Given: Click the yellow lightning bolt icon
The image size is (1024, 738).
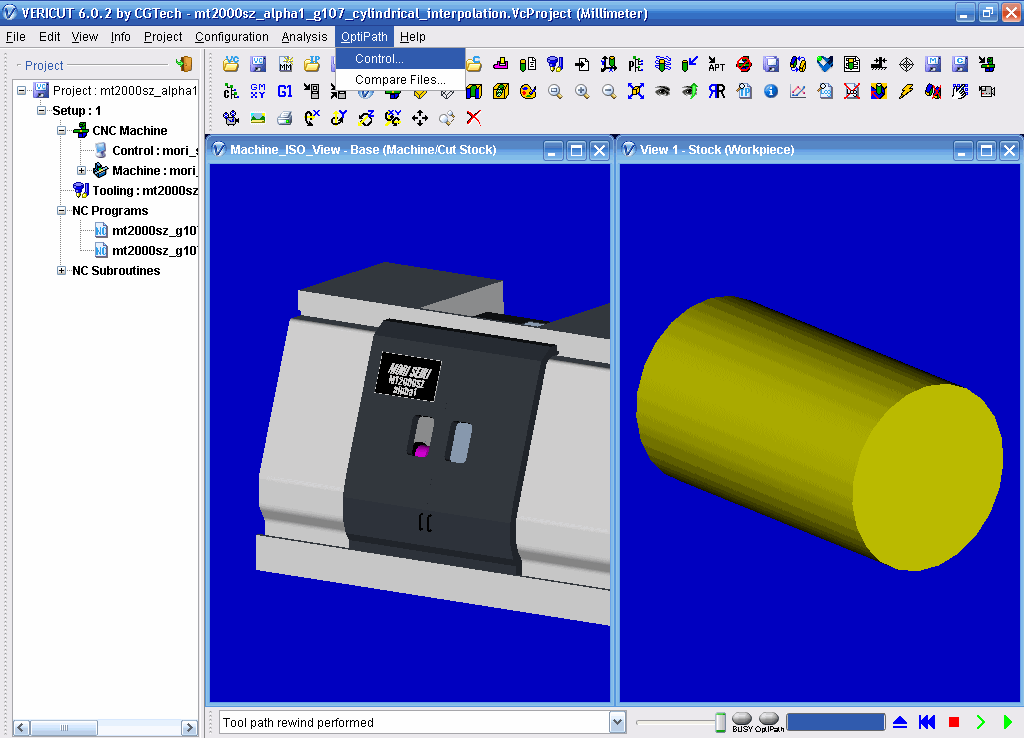Looking at the screenshot, I should pyautogui.click(x=906, y=91).
